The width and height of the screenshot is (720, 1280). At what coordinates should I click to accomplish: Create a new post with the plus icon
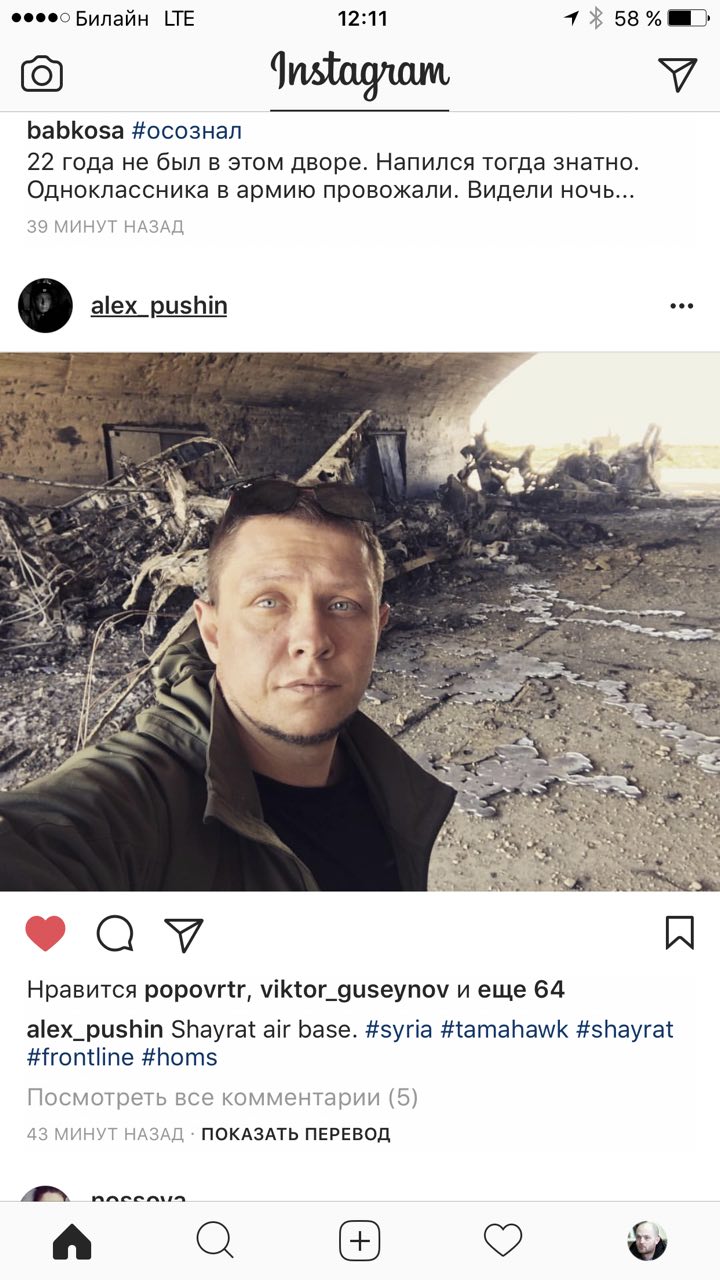[x=360, y=1241]
